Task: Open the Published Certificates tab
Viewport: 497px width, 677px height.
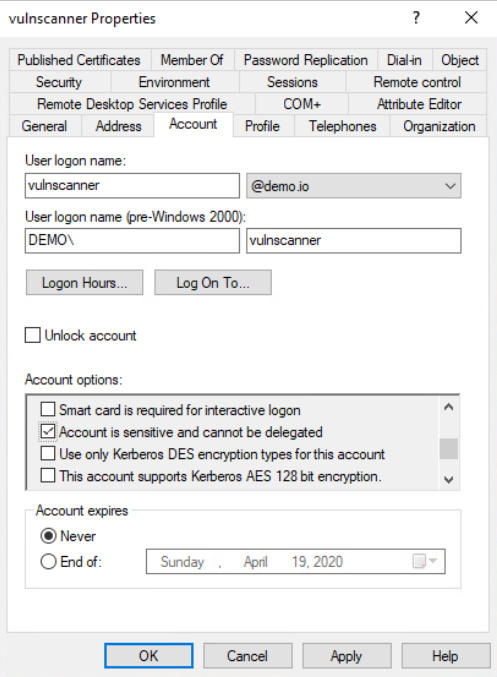Action: point(79,60)
